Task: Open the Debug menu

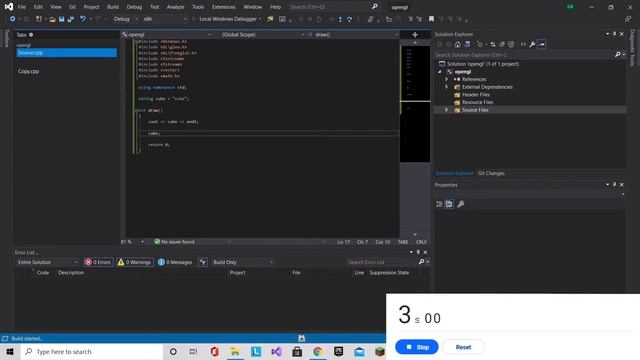Action: tap(134, 7)
